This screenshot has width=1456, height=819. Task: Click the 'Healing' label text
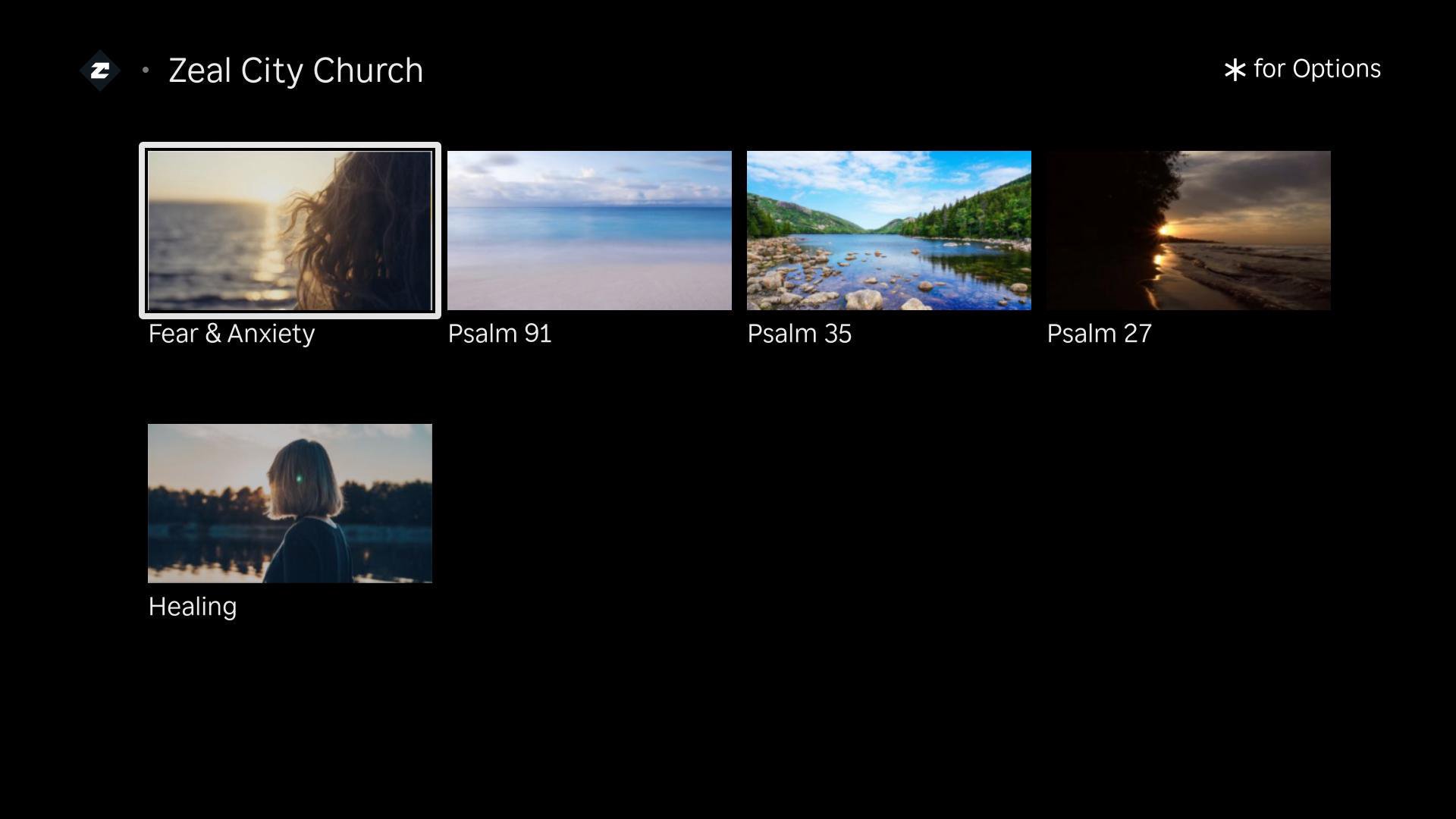click(x=193, y=607)
